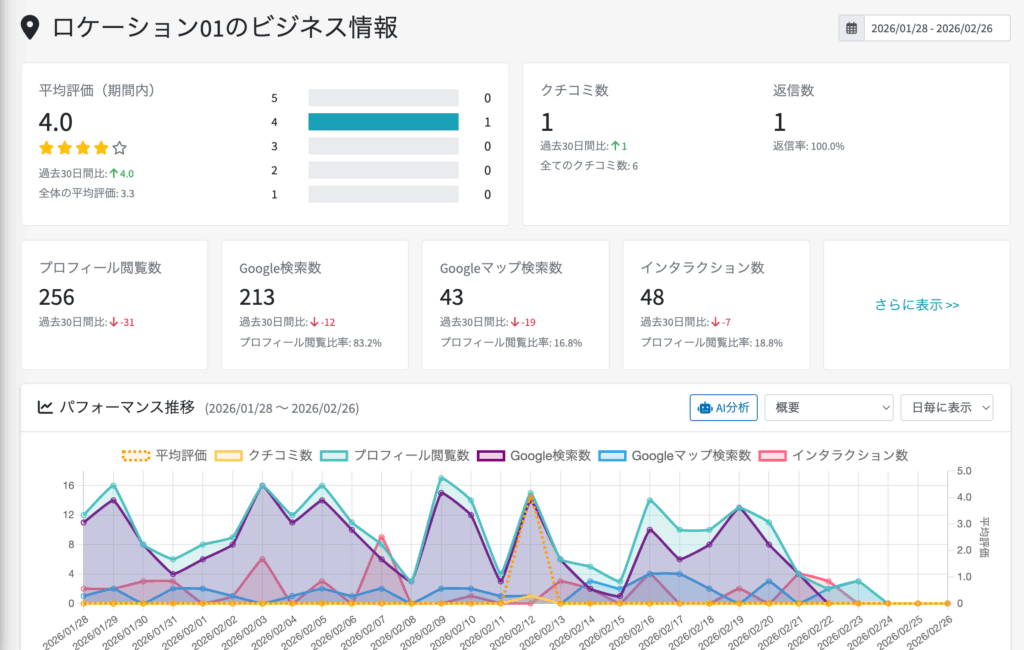Click the red down arrow under インタラクション数

714,322
